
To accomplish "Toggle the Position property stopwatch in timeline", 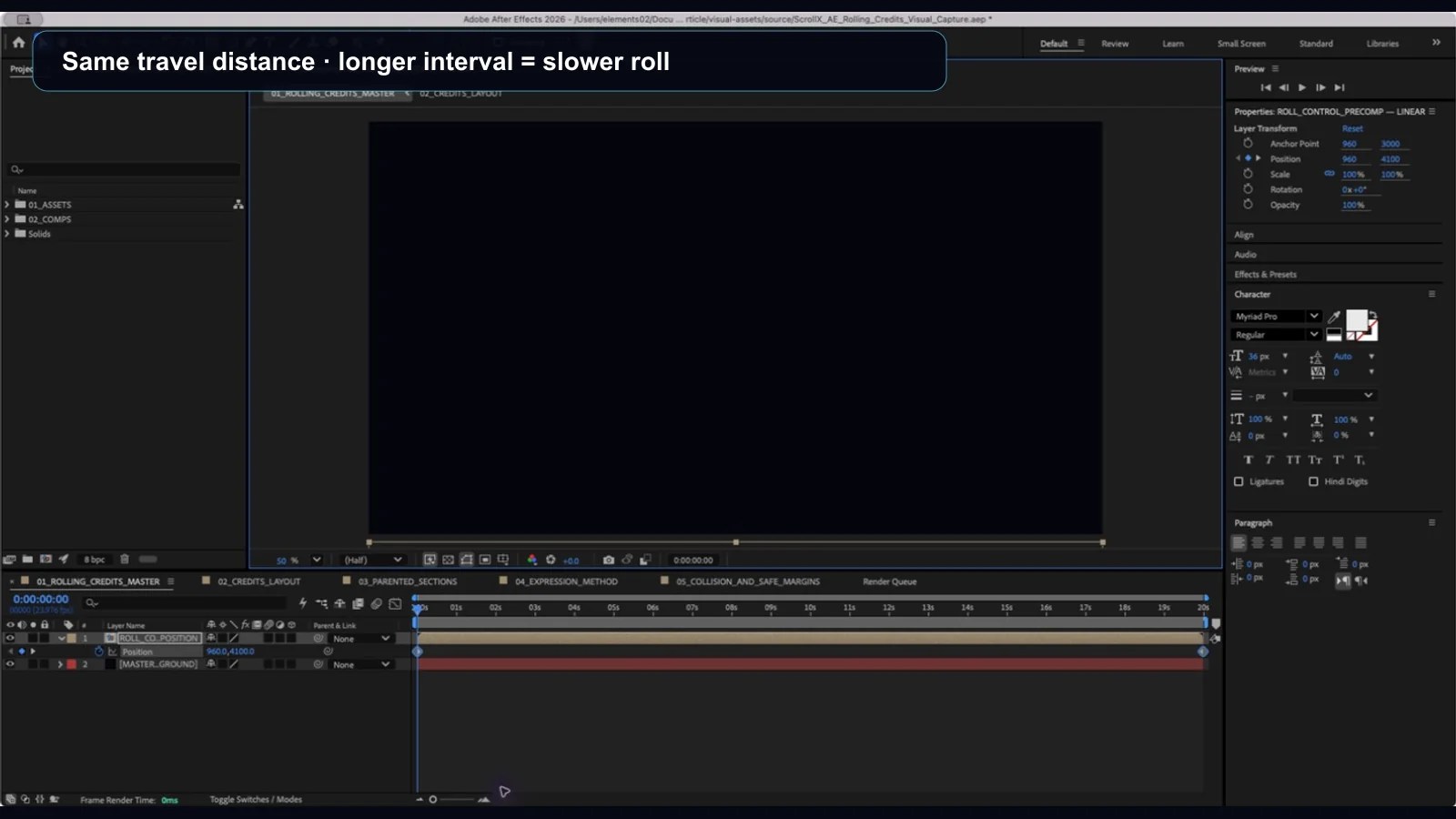I will 99,652.
